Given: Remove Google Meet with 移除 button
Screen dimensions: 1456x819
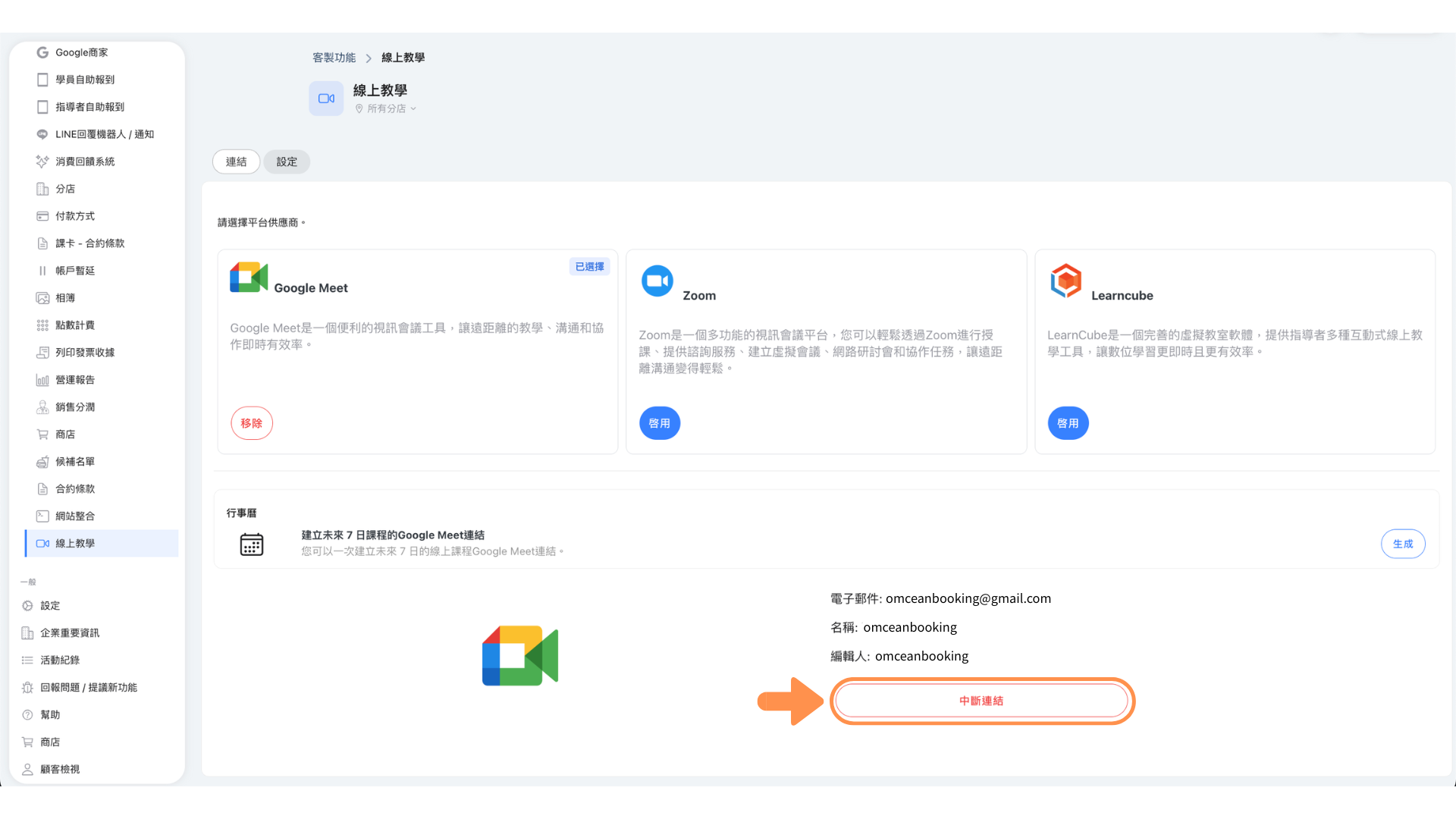Looking at the screenshot, I should (252, 423).
